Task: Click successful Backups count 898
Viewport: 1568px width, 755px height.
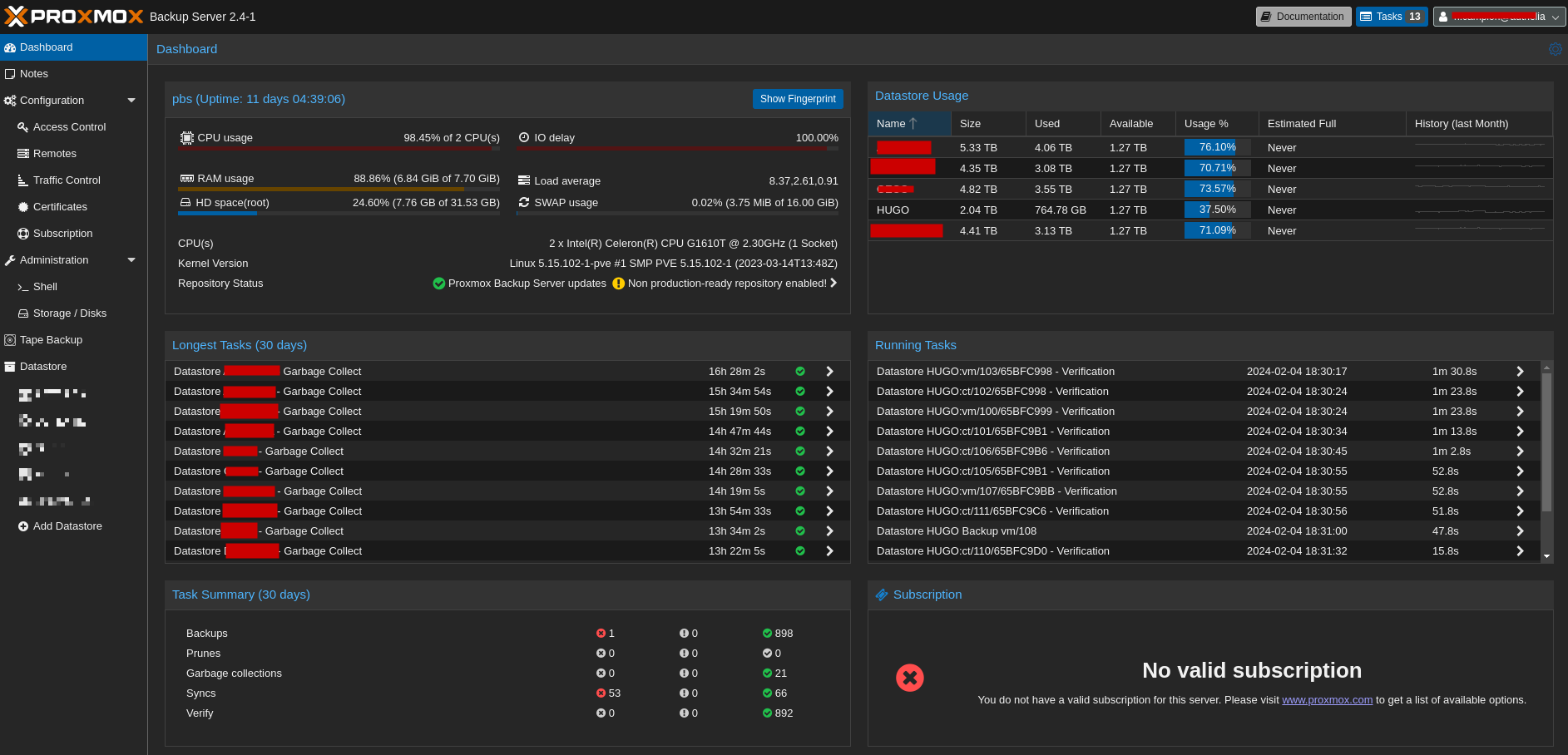Action: (779, 634)
